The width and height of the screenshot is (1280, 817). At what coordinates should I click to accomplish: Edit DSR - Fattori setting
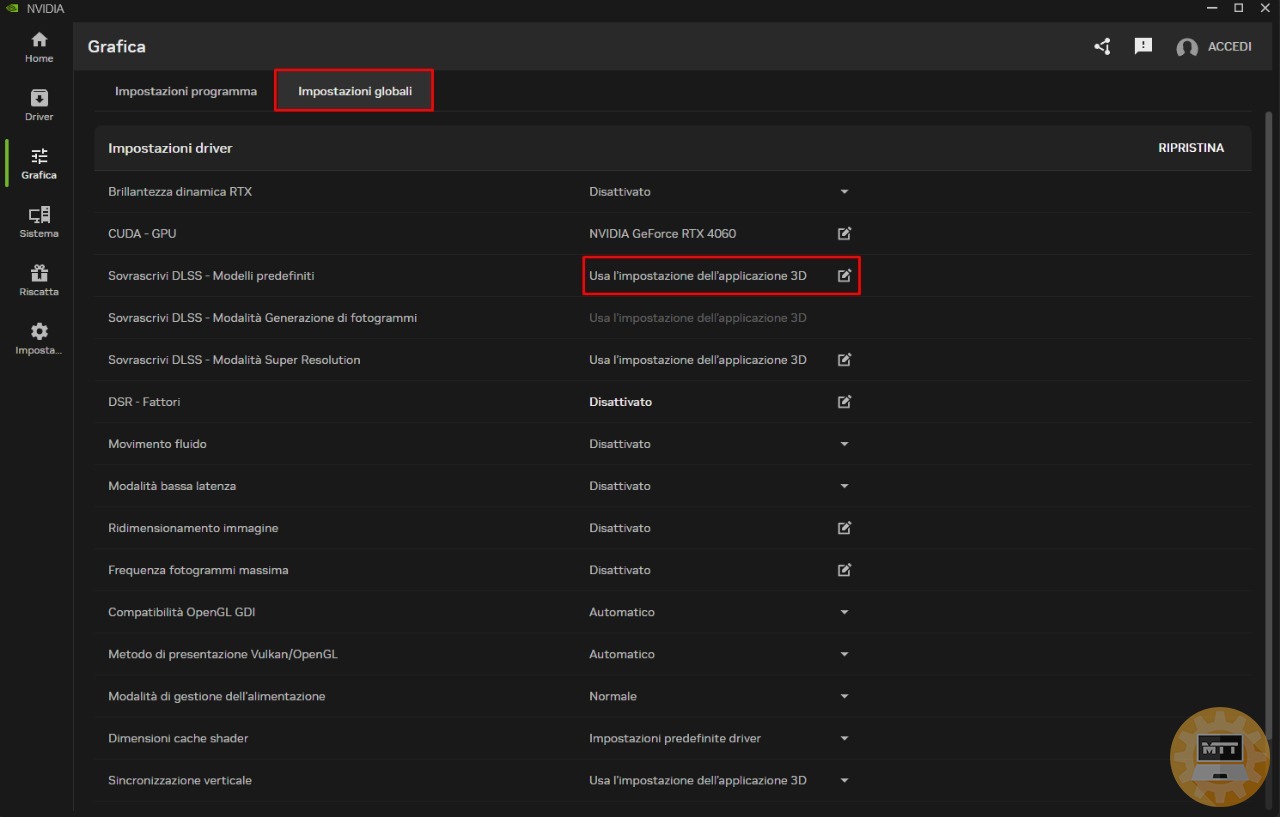click(844, 402)
